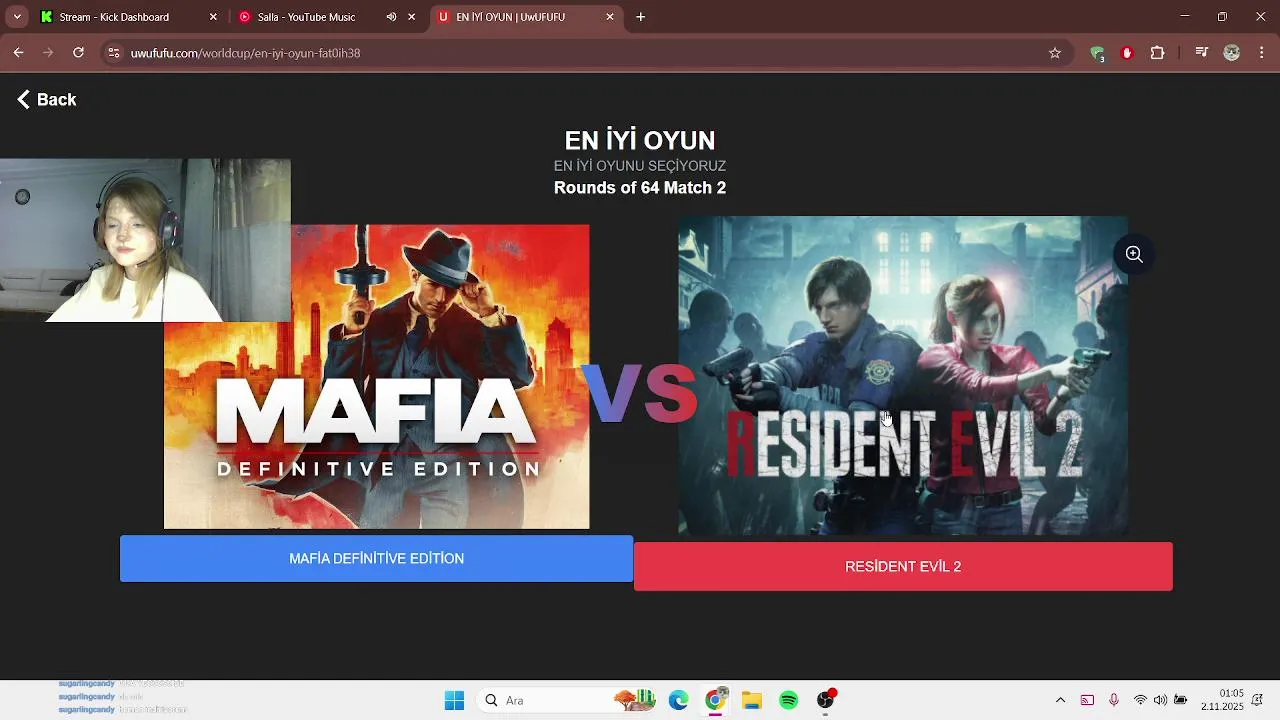Open a new browser tab
Screen dimensions: 1280x720
tap(641, 17)
